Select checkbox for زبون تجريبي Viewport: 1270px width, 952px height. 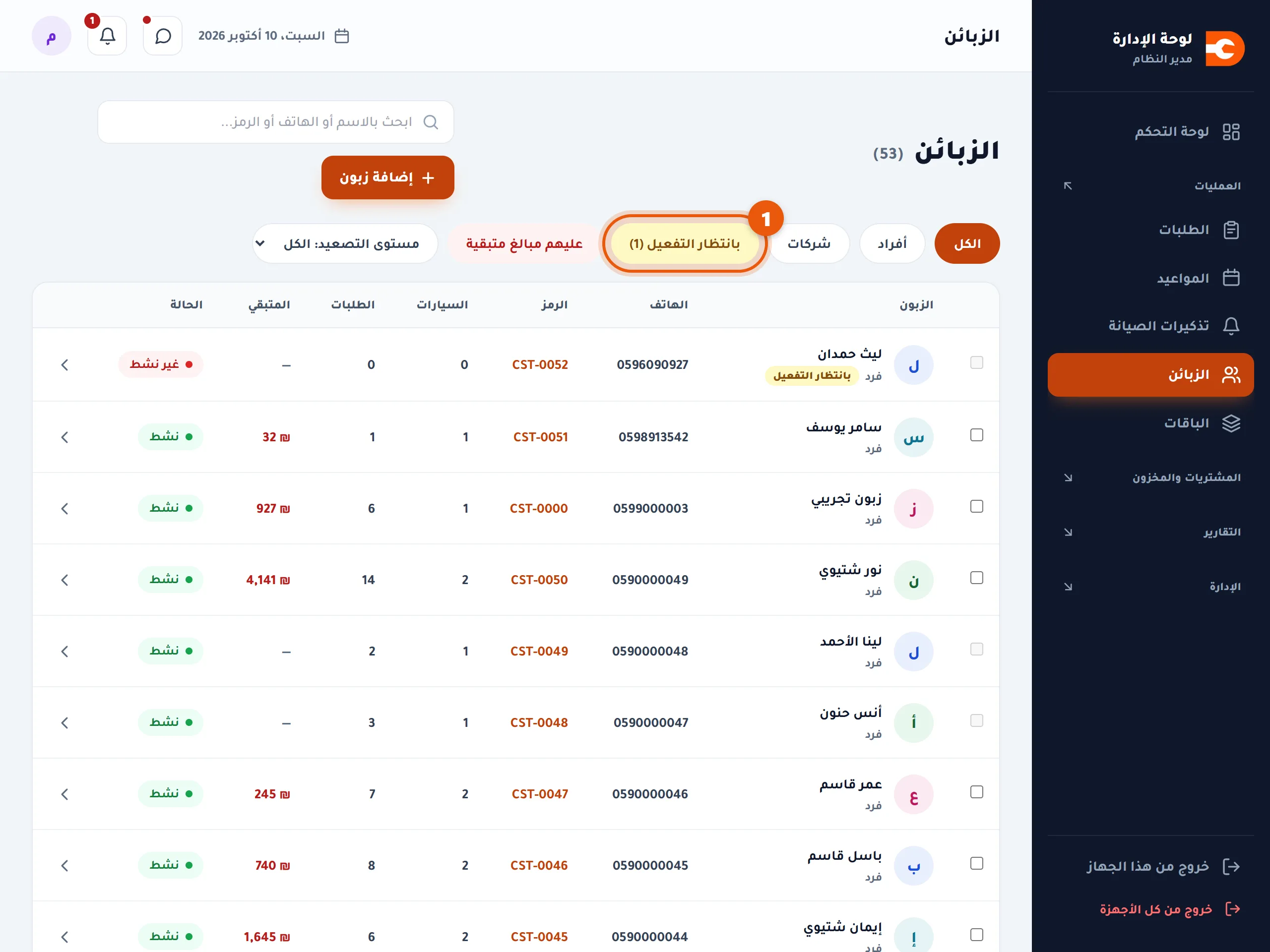977,506
